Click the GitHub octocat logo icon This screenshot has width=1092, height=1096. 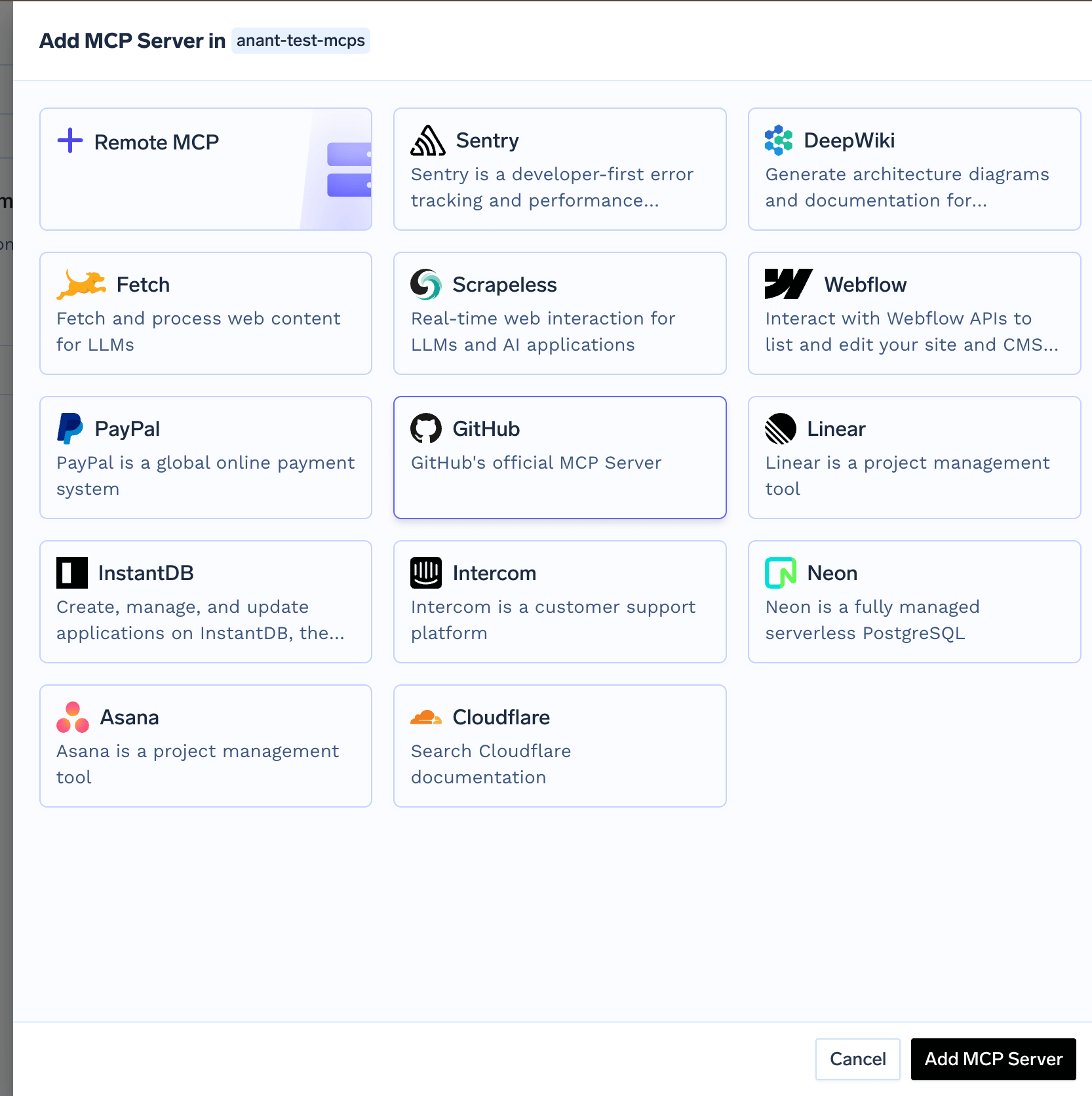pyautogui.click(x=426, y=429)
